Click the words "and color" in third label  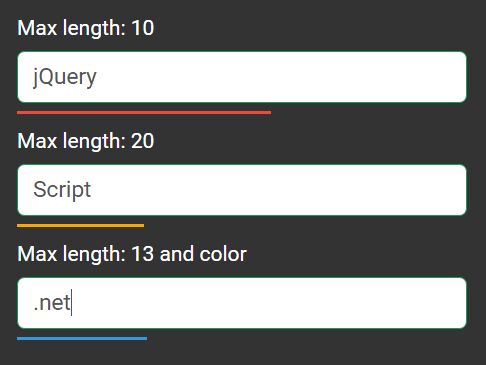click(x=203, y=254)
